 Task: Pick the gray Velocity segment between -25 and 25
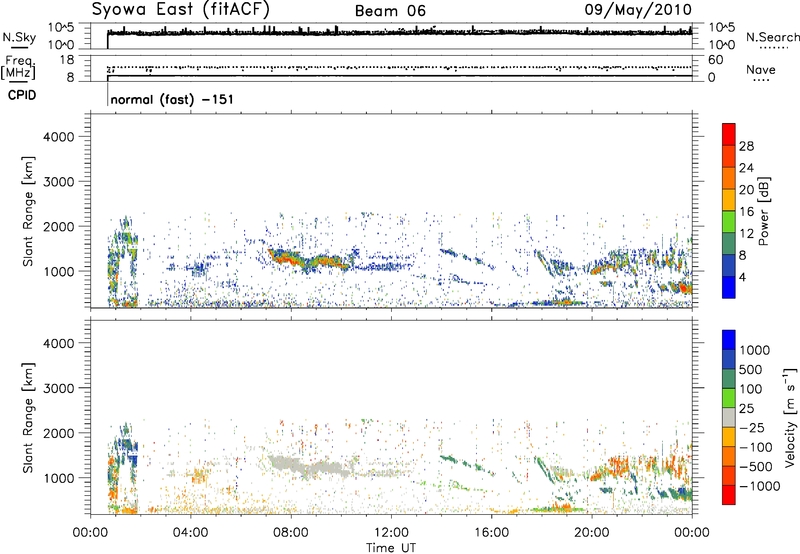click(x=729, y=418)
